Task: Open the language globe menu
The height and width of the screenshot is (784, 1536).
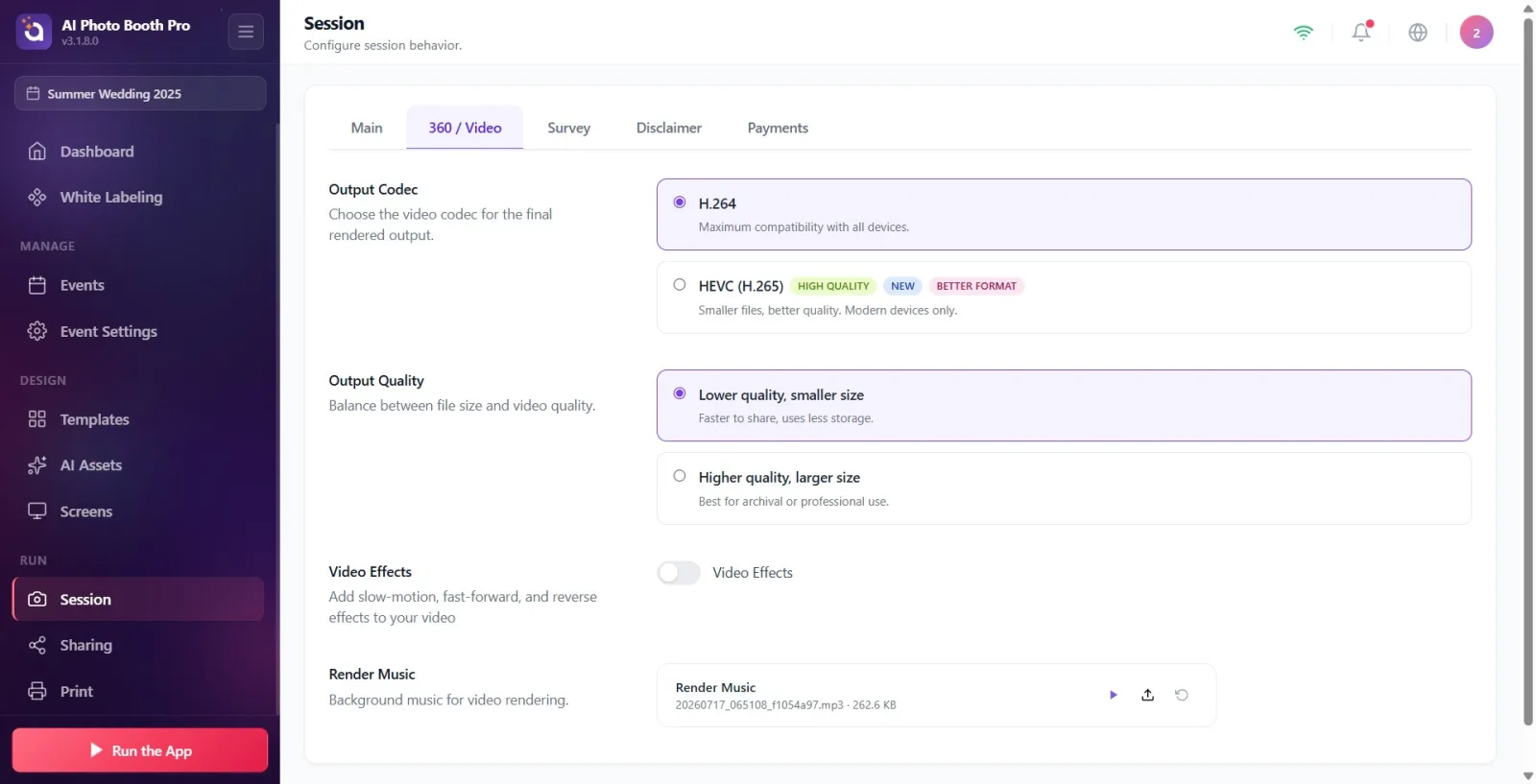Action: click(x=1418, y=32)
